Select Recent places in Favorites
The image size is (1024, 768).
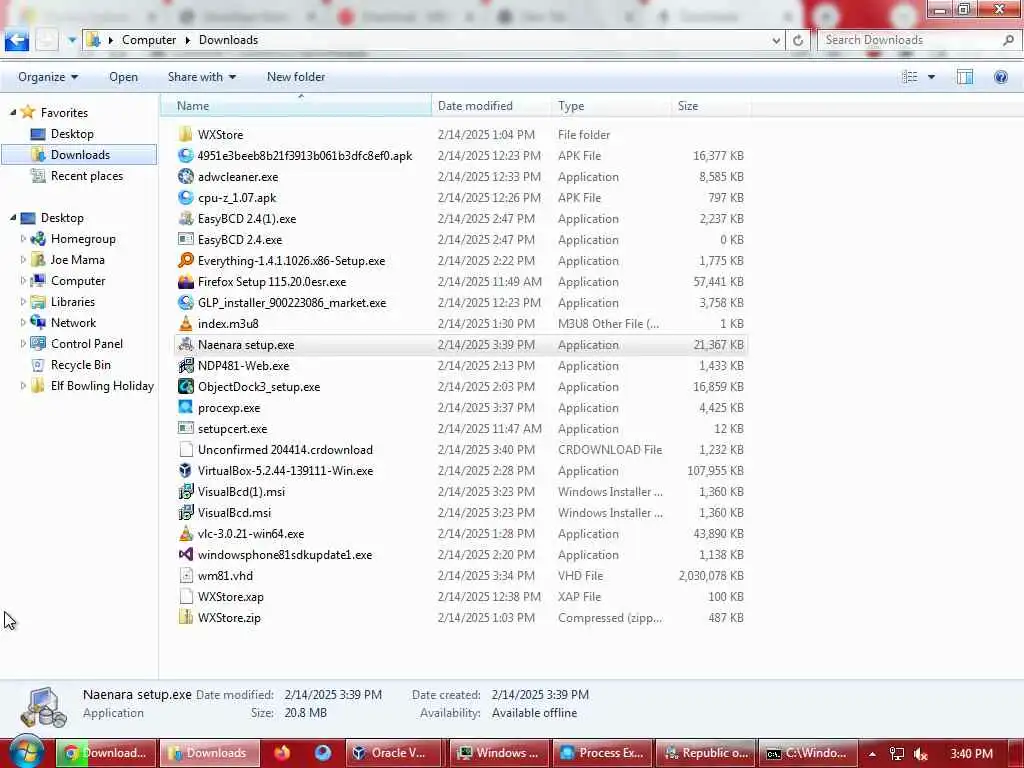(x=87, y=176)
